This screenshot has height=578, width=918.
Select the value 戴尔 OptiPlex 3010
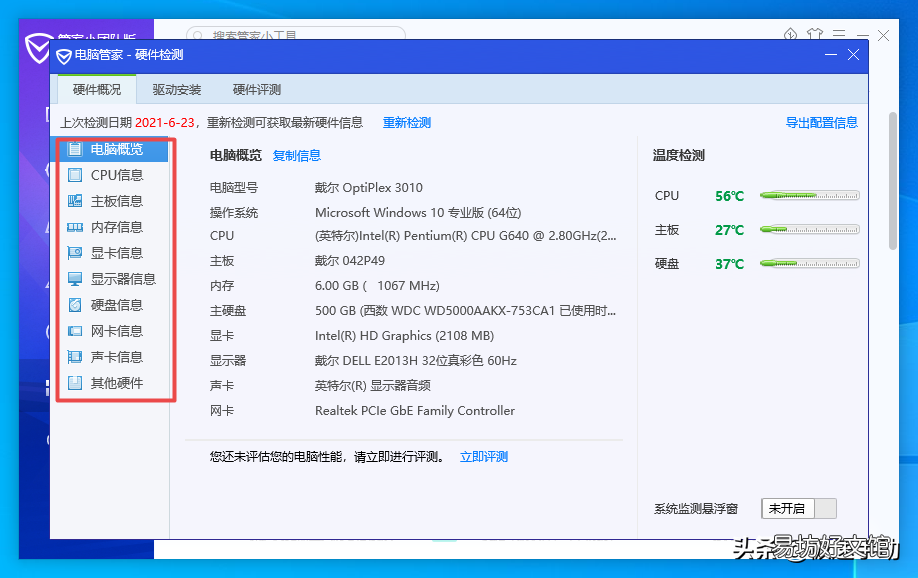pyautogui.click(x=369, y=187)
